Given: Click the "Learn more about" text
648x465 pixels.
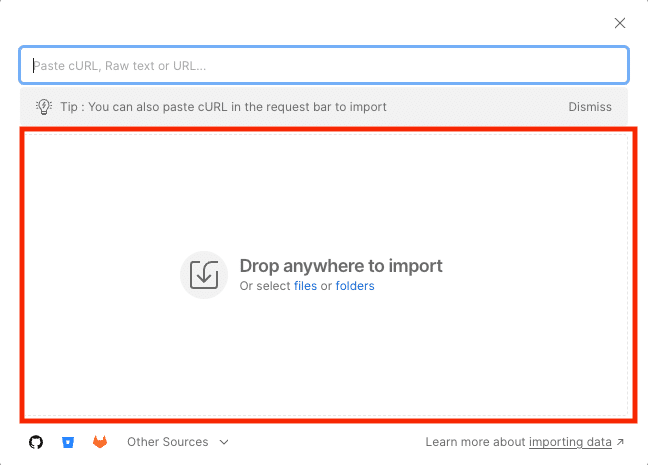Looking at the screenshot, I should coord(475,442).
